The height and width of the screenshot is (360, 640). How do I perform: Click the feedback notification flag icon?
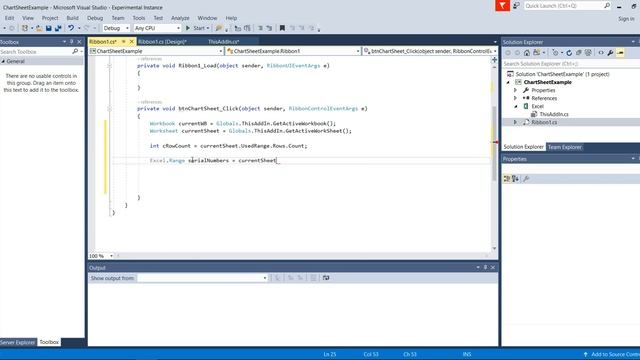point(502,6)
